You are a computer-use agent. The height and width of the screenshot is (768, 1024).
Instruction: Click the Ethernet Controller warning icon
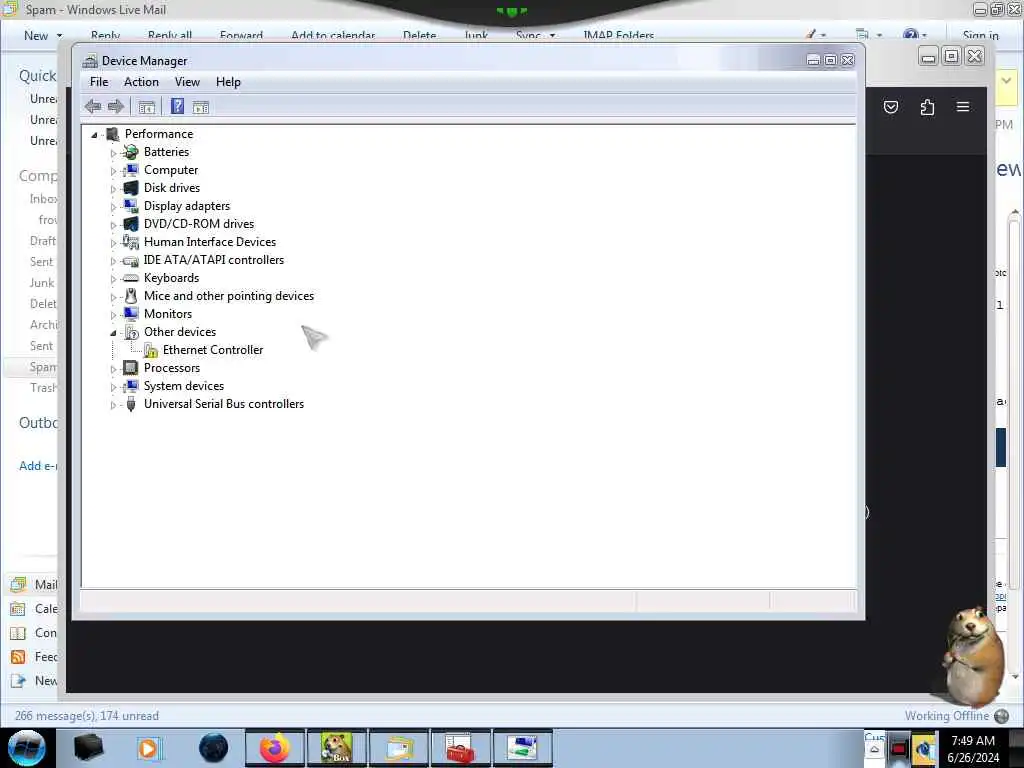[151, 351]
